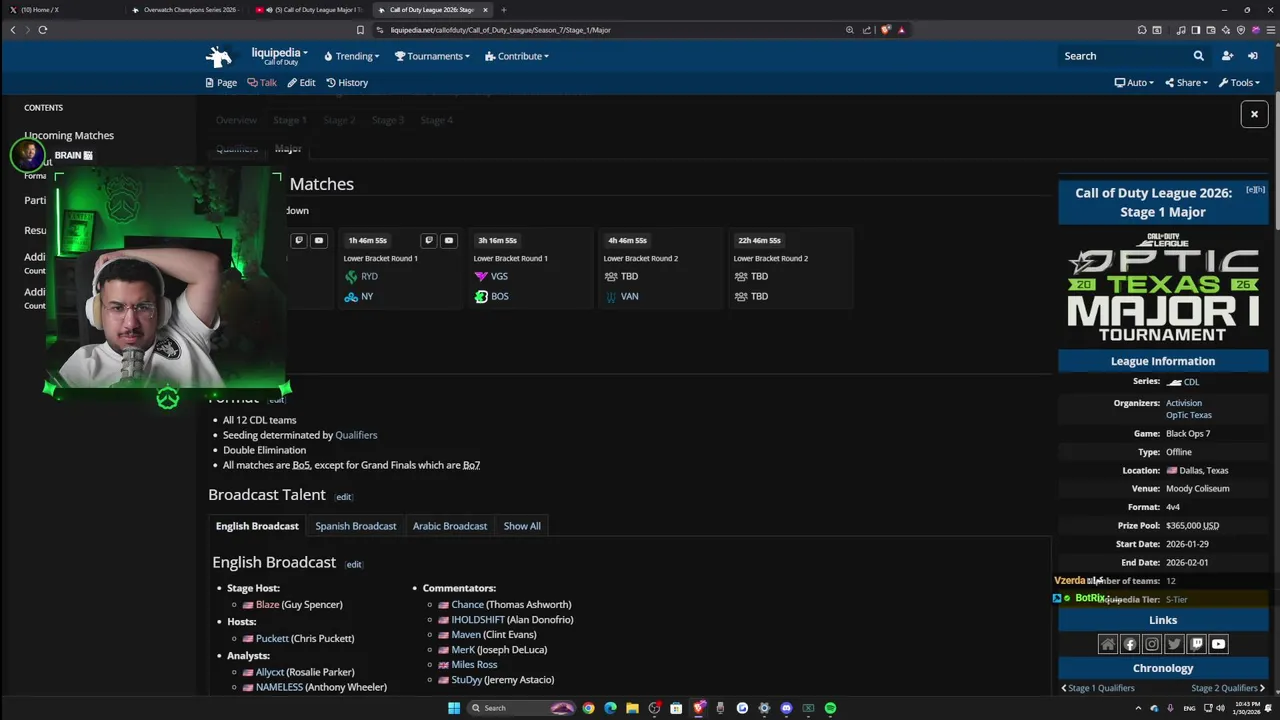1280x720 pixels.
Task: Open Upcoming Matches in contents sidebar
Action: (x=69, y=135)
